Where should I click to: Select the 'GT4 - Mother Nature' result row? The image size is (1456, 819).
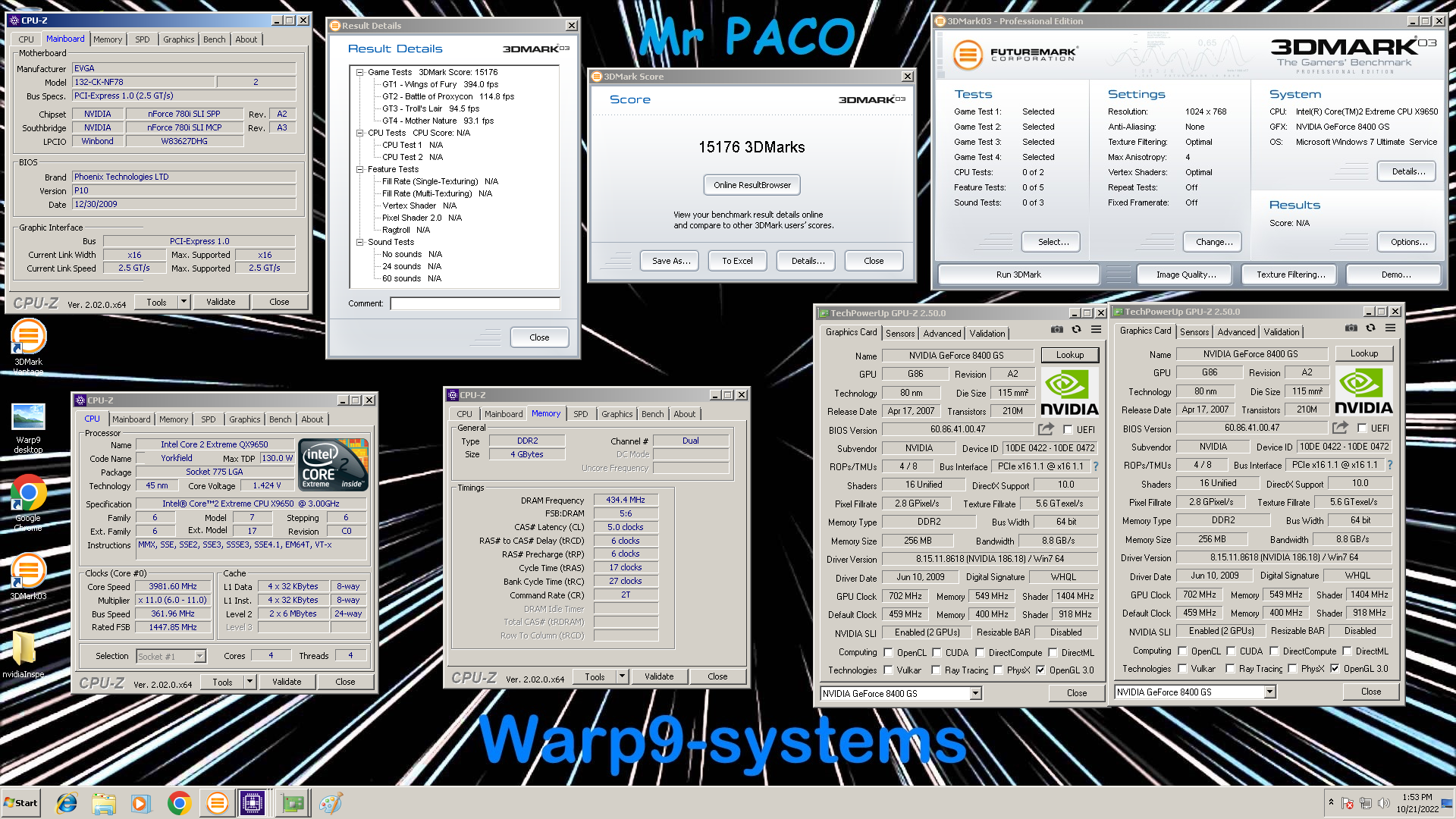pyautogui.click(x=438, y=121)
